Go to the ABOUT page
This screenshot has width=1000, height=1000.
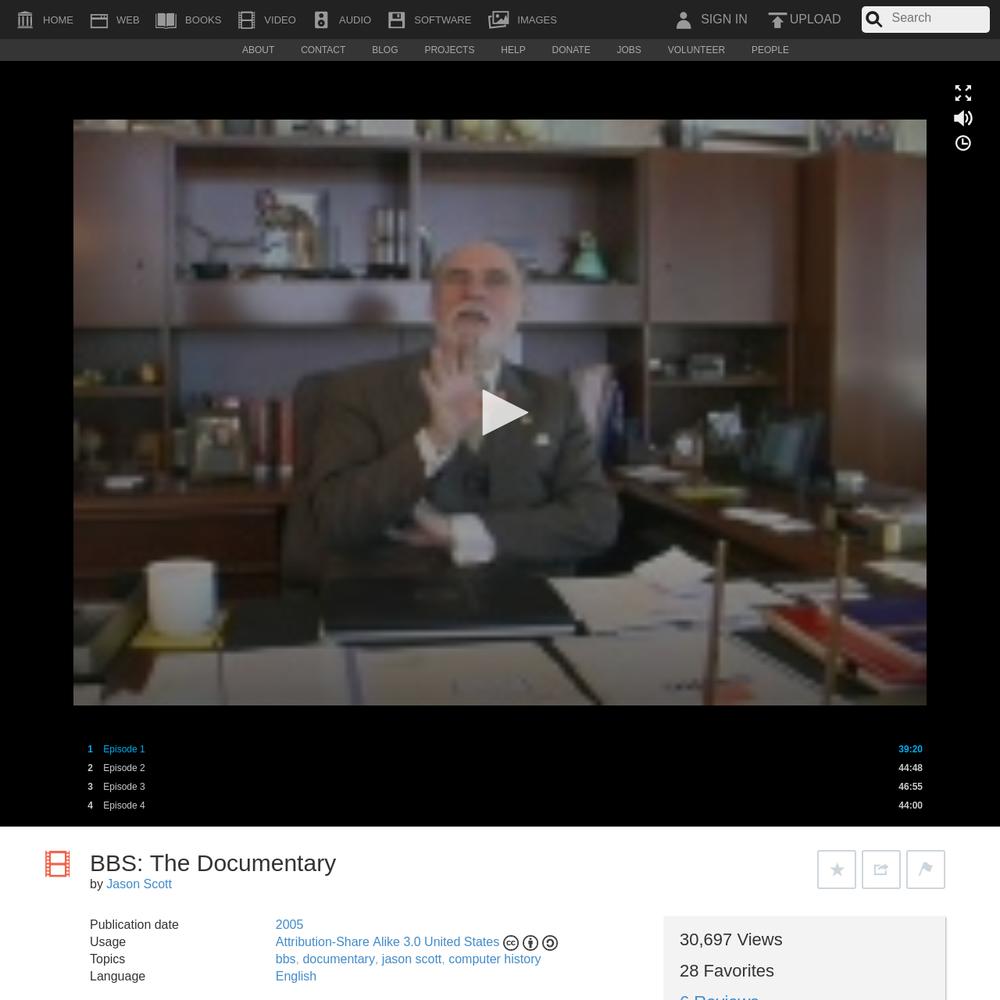click(258, 50)
